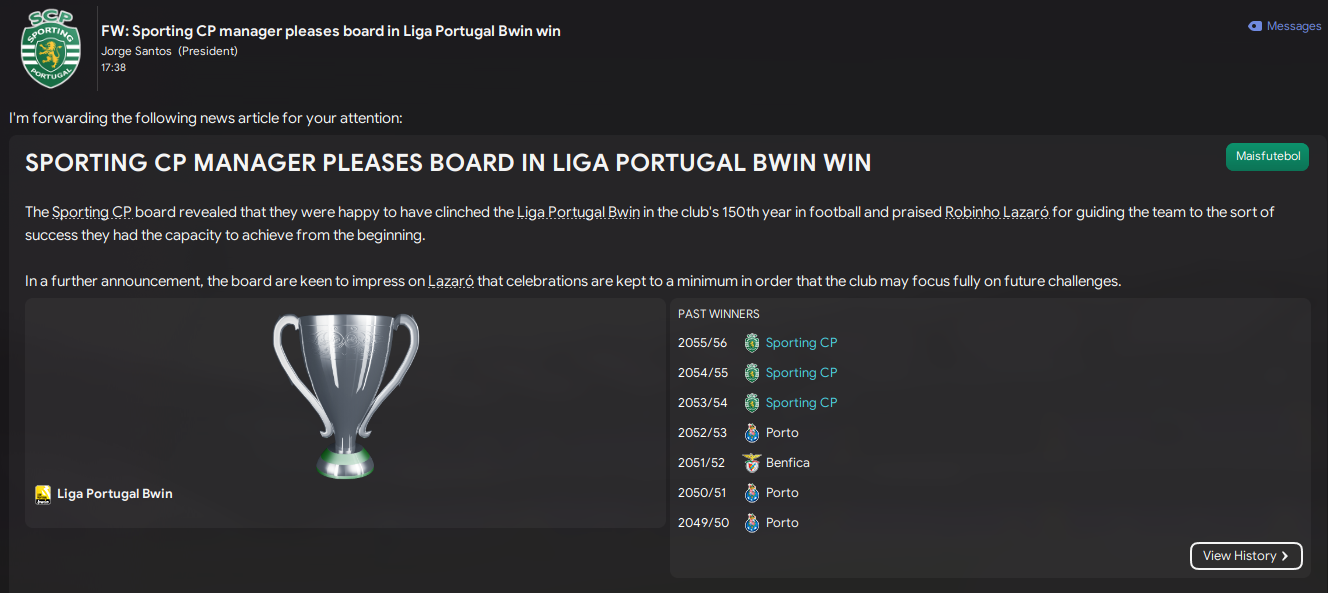Viewport: 1328px width, 593px height.
Task: Open the View History button
Action: 1246,556
